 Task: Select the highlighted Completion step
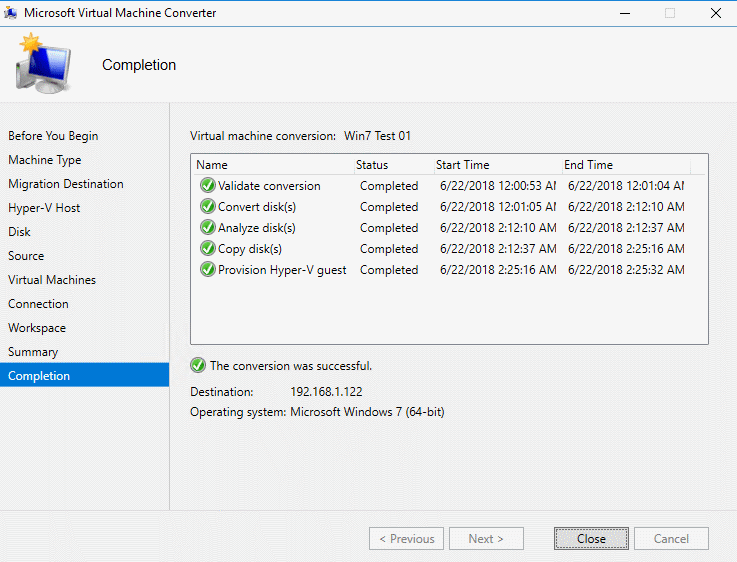tap(85, 375)
